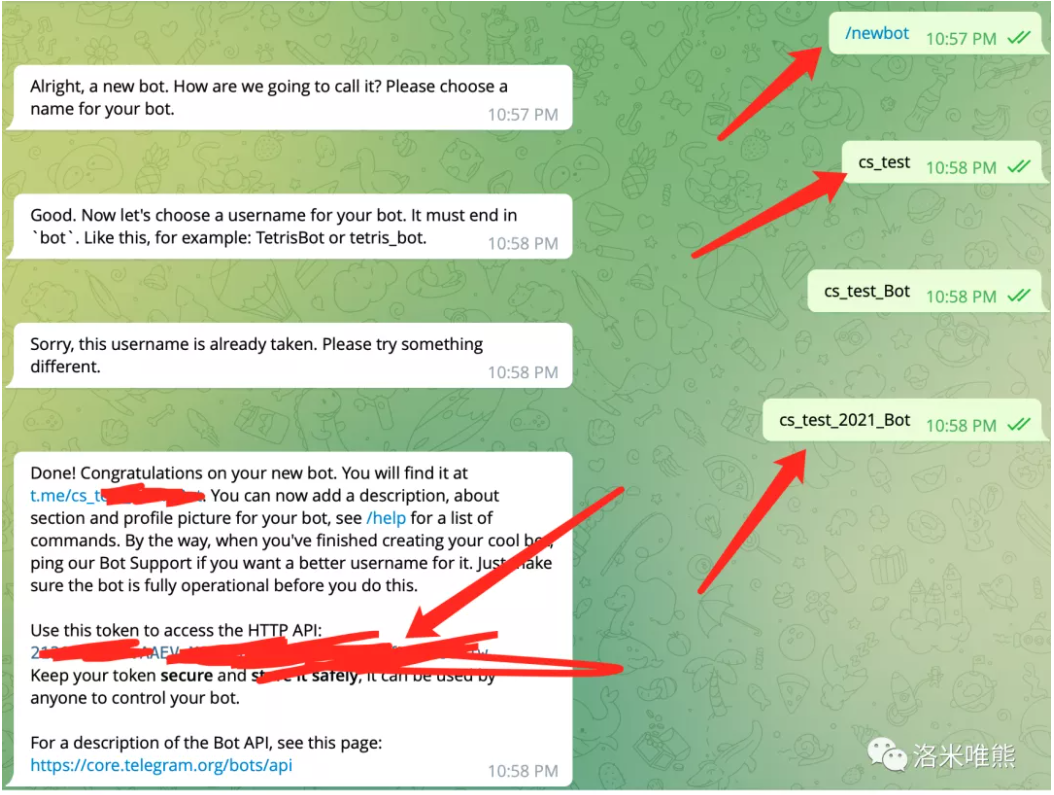Click the read checkmarks on /newbot message
The image size is (1054, 795).
[1019, 38]
